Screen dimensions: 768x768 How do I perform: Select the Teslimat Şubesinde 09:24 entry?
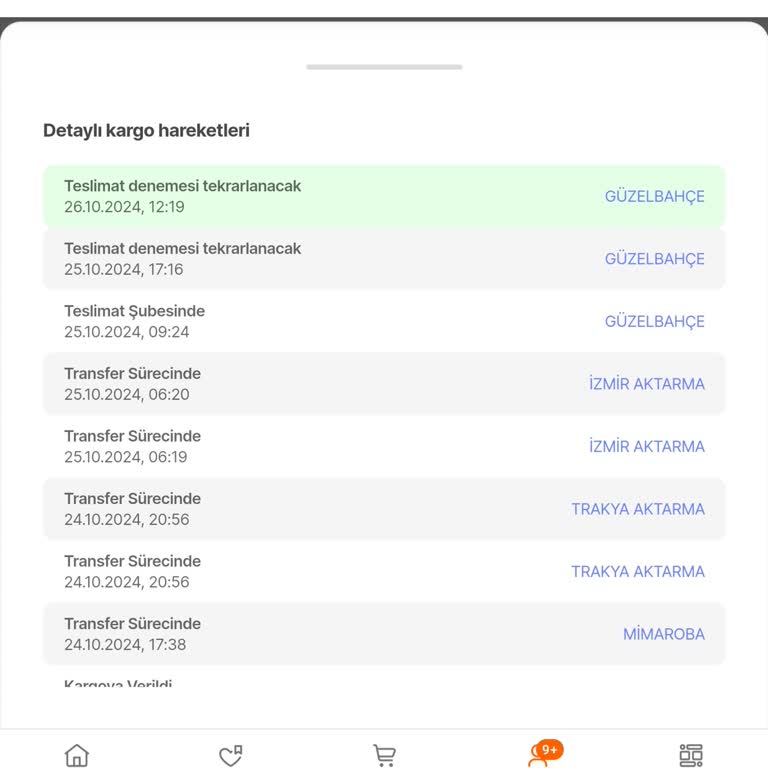tap(384, 321)
